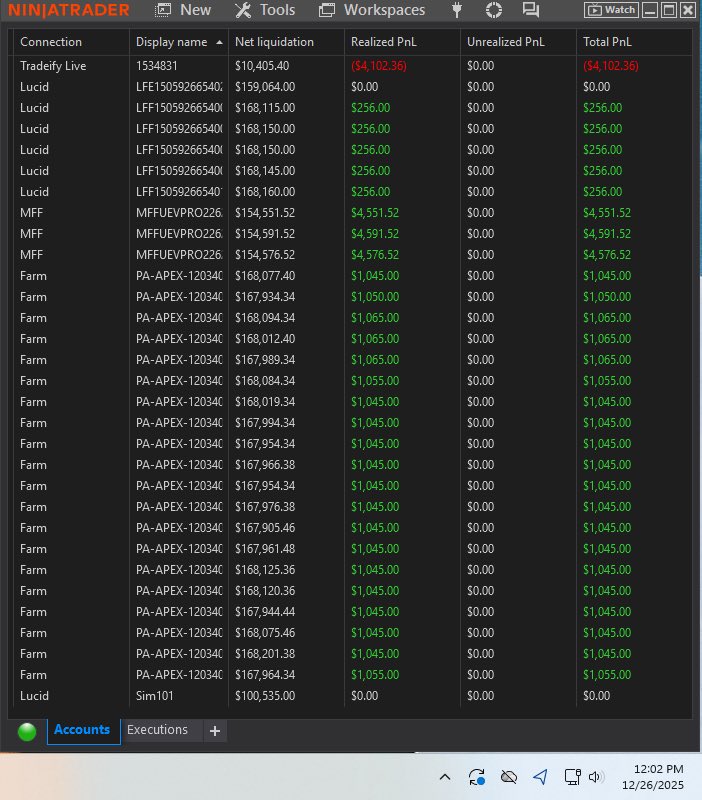Select net liquidation $168,094.34
The height and width of the screenshot is (800, 702).
265,318
